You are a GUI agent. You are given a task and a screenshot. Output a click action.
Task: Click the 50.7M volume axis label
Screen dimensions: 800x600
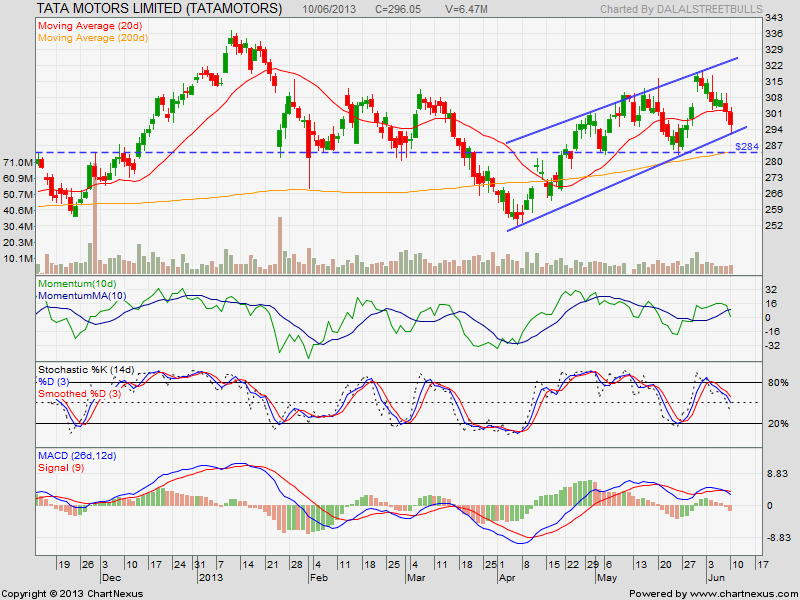(x=18, y=194)
